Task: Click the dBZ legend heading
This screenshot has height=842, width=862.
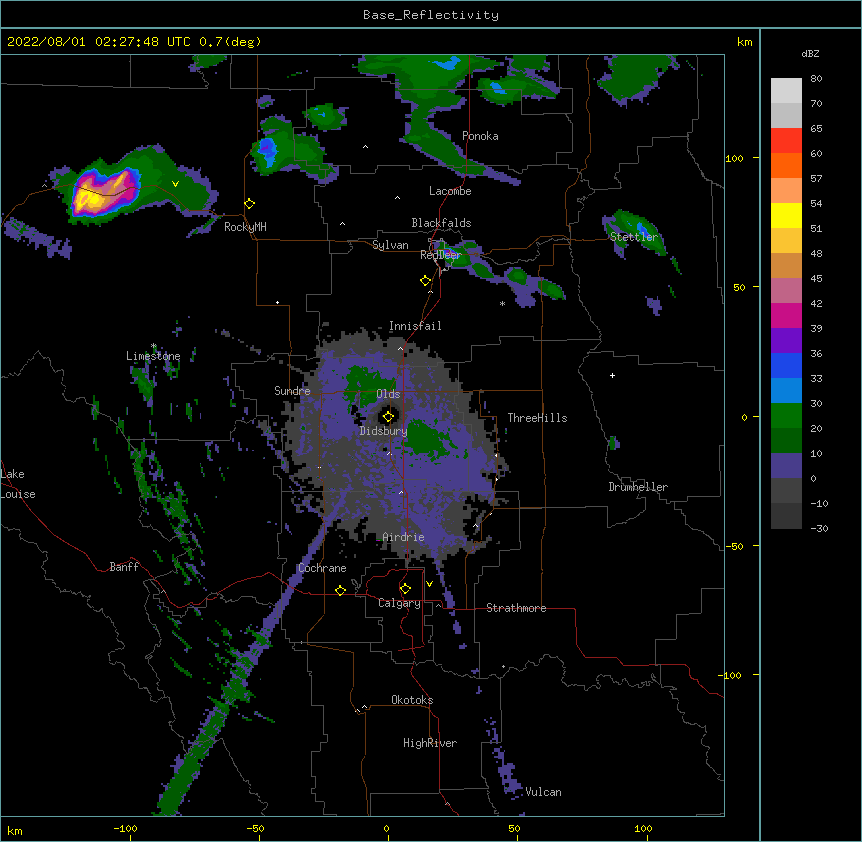Action: 810,53
